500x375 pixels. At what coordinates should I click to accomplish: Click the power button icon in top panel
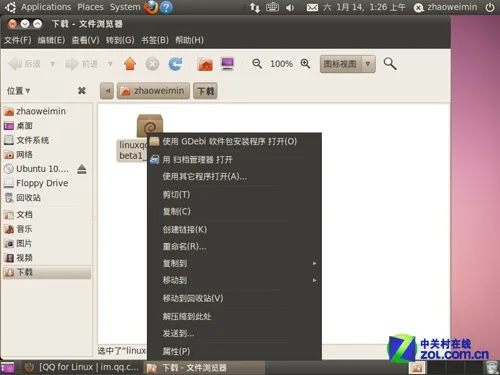pos(490,7)
